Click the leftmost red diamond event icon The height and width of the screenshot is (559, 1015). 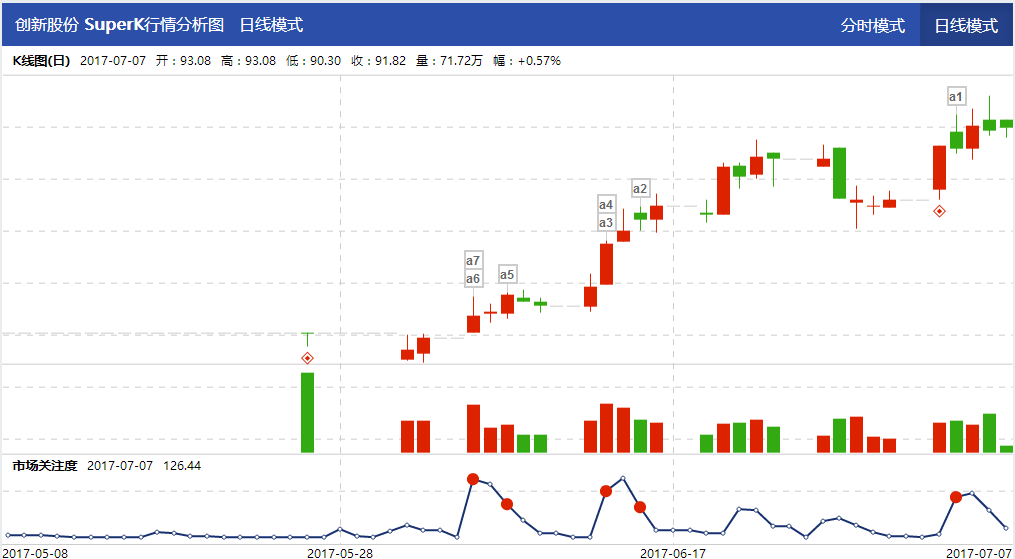[308, 358]
